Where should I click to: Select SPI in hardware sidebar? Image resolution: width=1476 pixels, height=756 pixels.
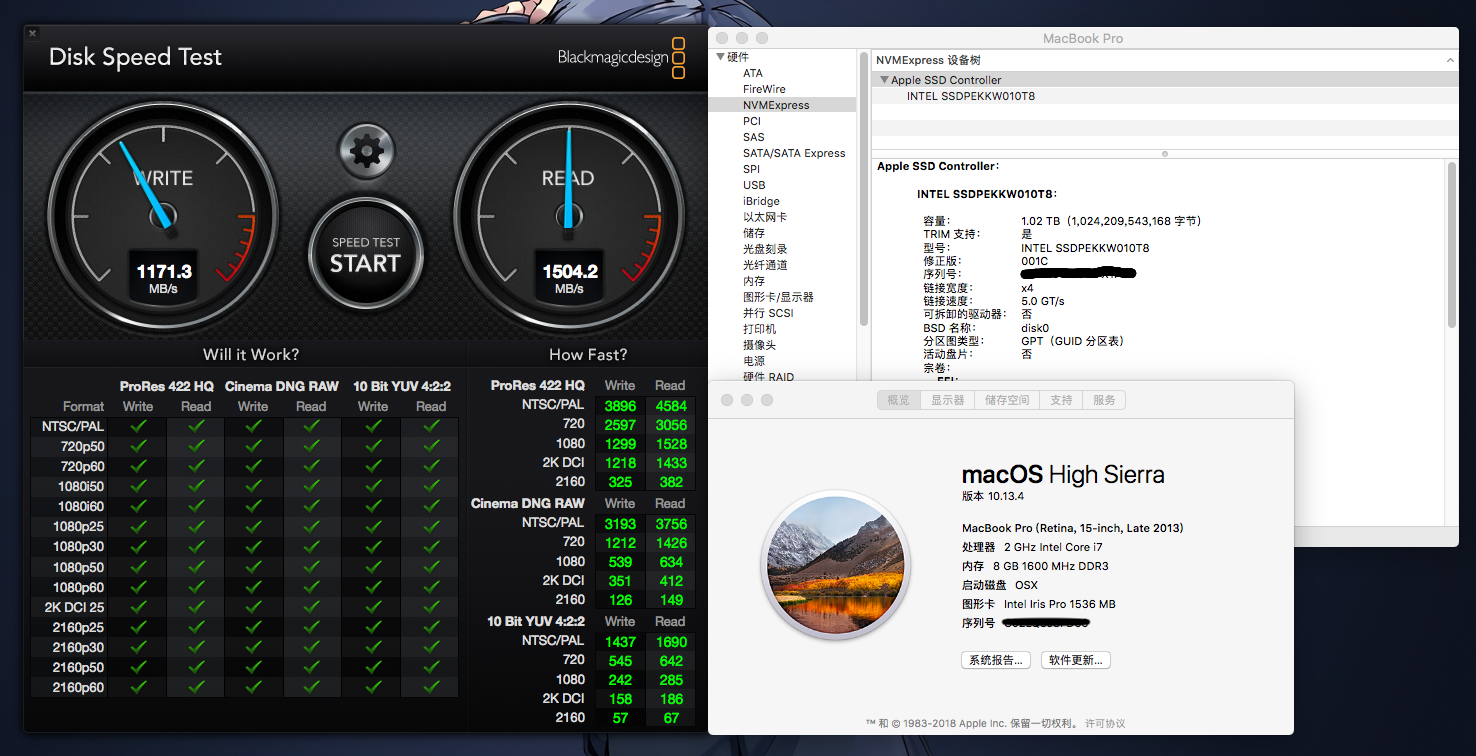(751, 169)
